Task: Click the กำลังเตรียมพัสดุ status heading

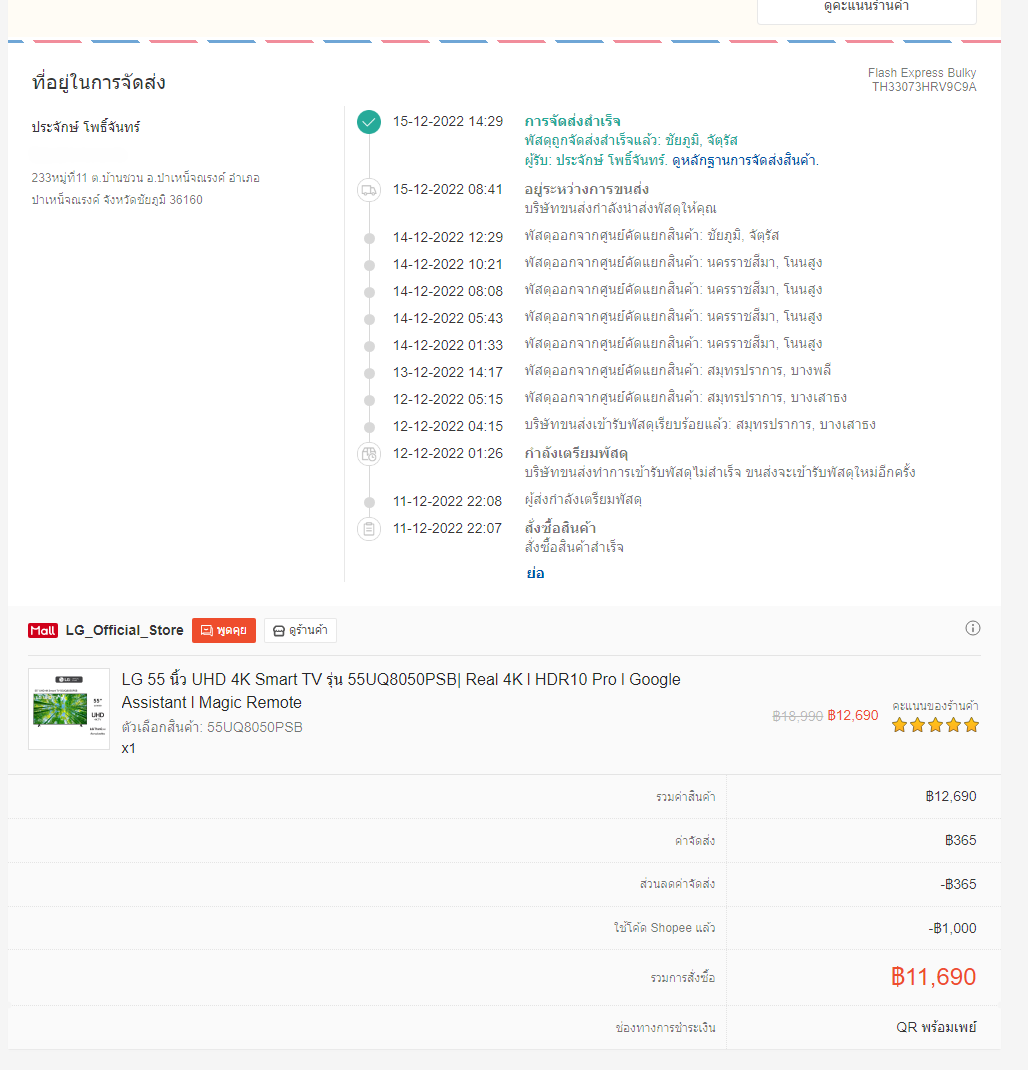Action: click(x=576, y=454)
